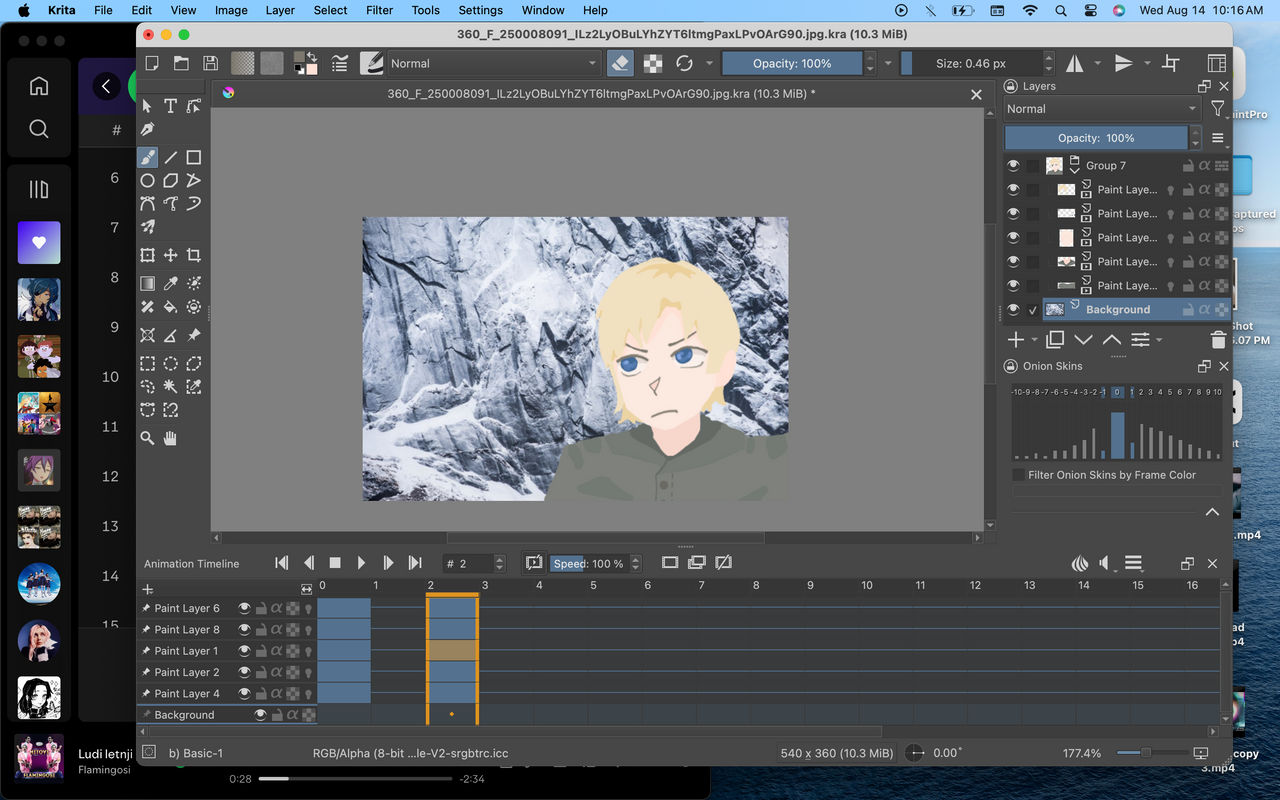Open the Krita application menu

[x=62, y=10]
